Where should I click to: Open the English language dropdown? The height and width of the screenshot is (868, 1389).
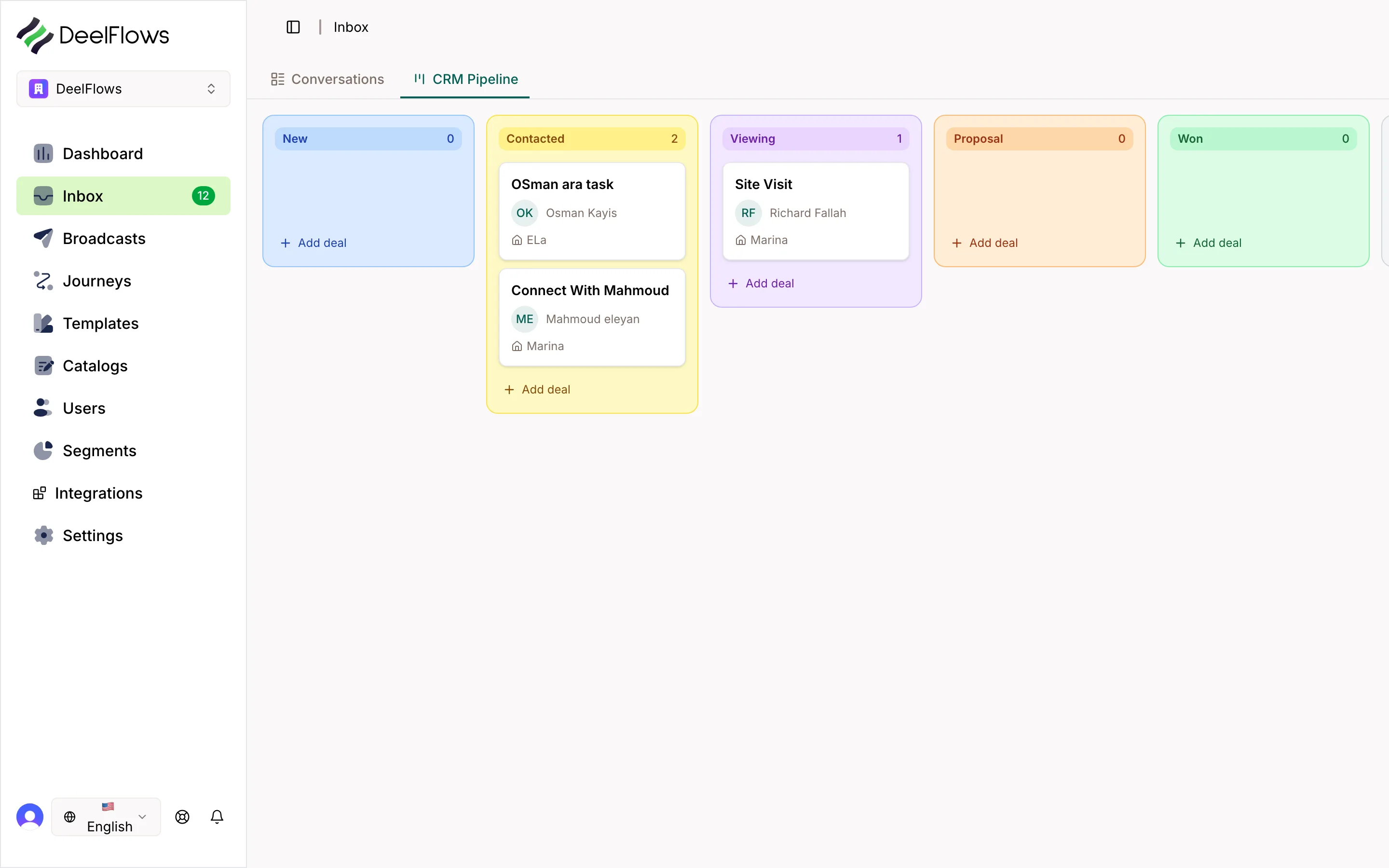[106, 816]
